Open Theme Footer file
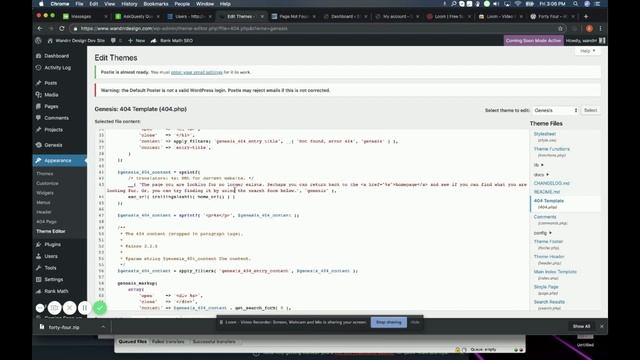The image size is (640, 360). (548, 242)
